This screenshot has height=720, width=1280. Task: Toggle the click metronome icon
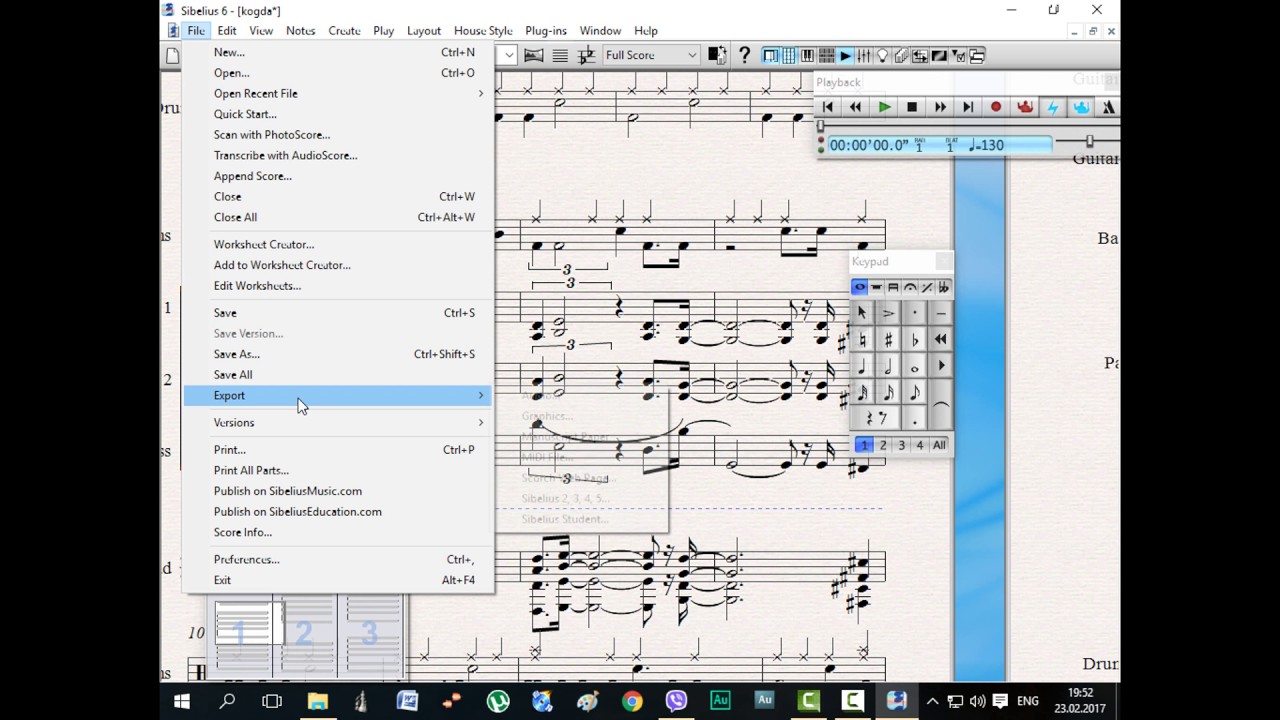(x=1108, y=107)
